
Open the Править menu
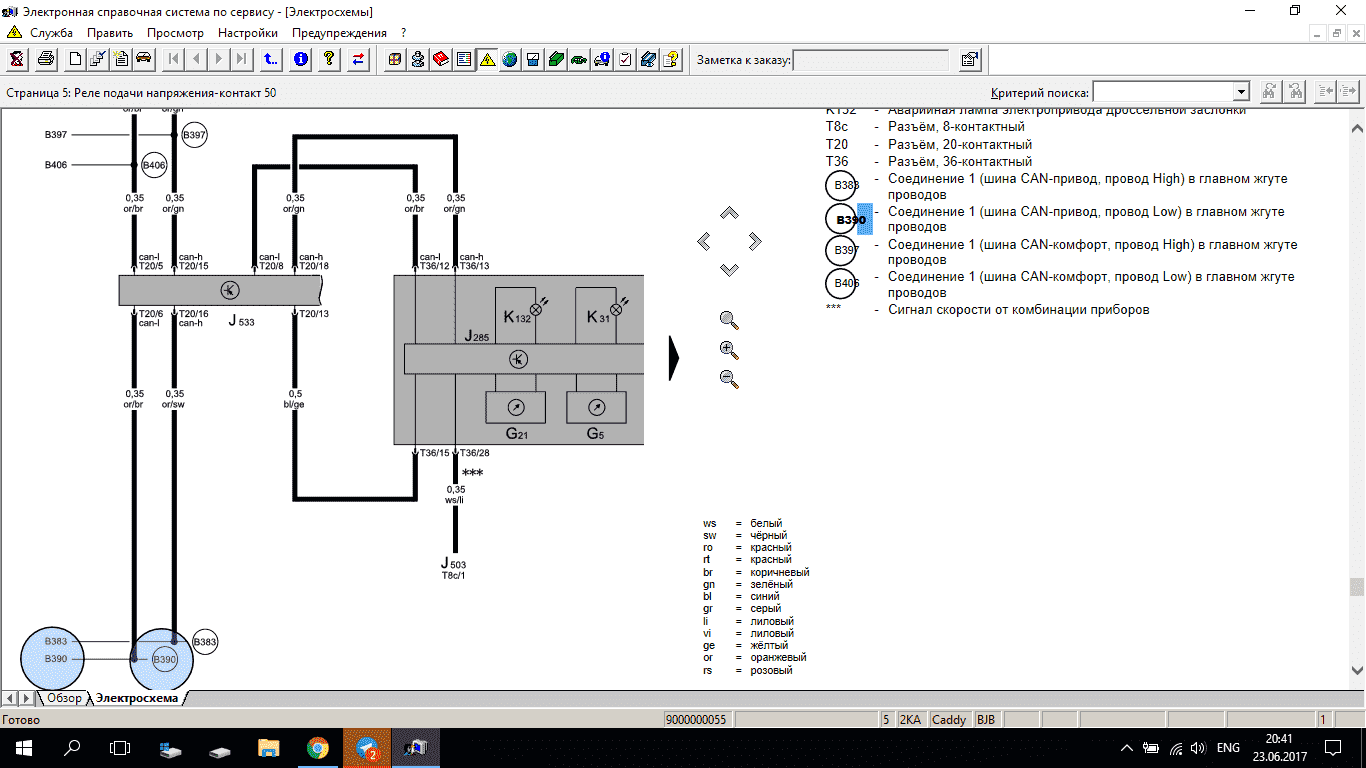tap(110, 33)
